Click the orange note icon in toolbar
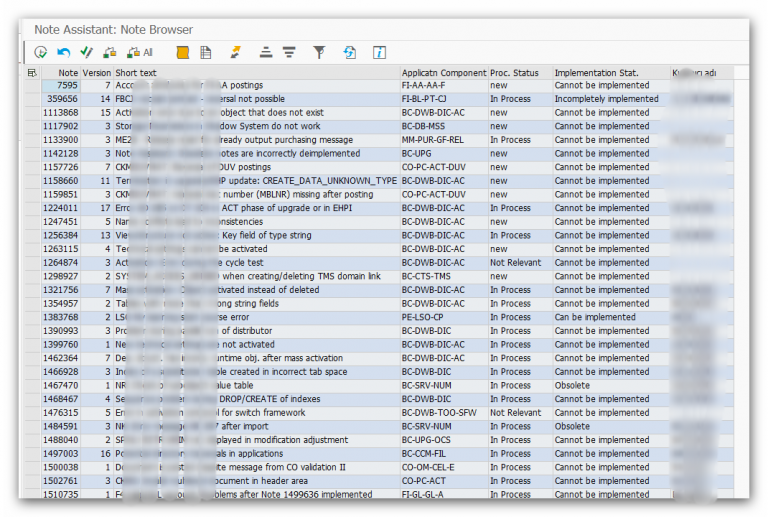The image size is (768, 517). click(x=182, y=52)
